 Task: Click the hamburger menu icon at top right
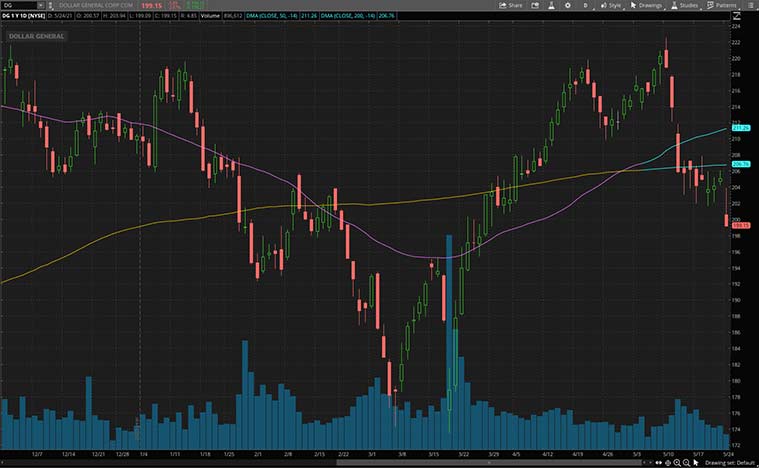point(750,5)
